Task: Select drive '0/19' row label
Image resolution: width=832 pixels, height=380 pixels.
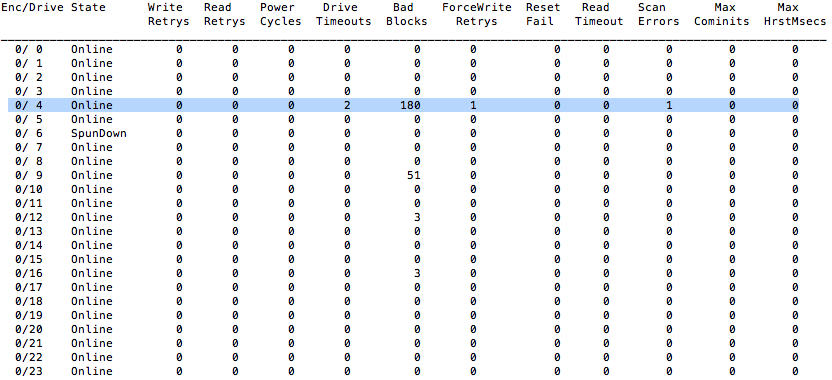Action: (29, 315)
